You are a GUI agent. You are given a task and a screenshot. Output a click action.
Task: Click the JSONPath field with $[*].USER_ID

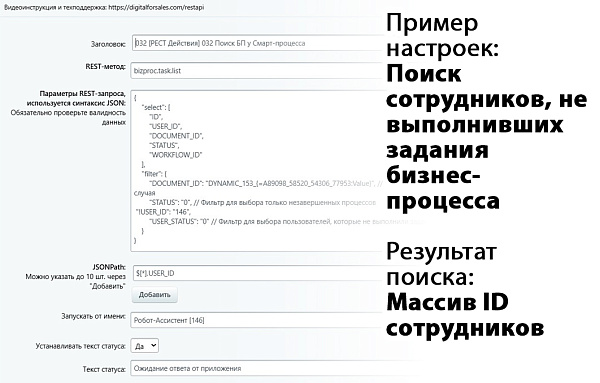pyautogui.click(x=258, y=273)
